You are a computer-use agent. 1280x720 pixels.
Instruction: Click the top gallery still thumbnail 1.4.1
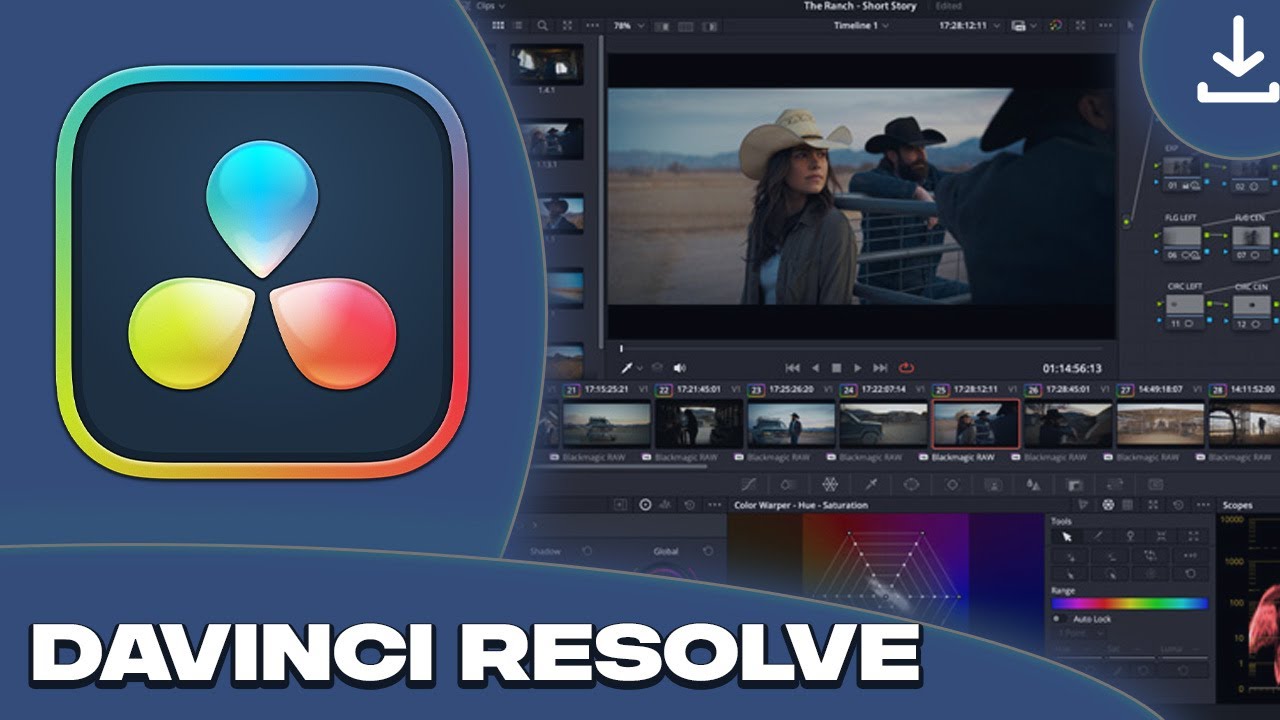(x=547, y=66)
